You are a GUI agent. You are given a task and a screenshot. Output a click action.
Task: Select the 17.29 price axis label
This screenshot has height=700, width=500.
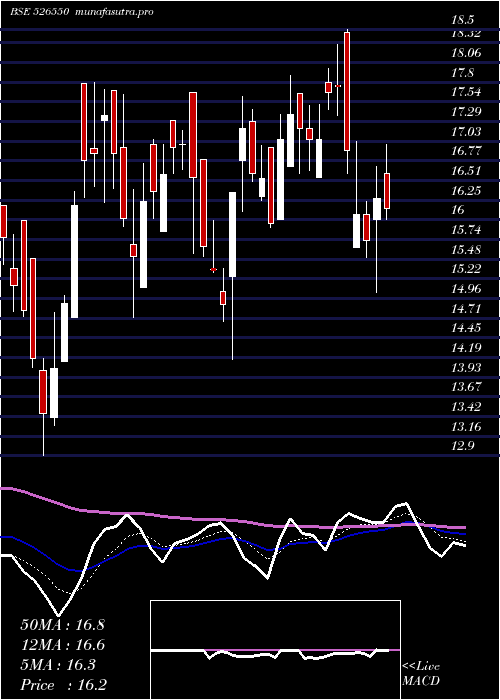[x=467, y=112]
